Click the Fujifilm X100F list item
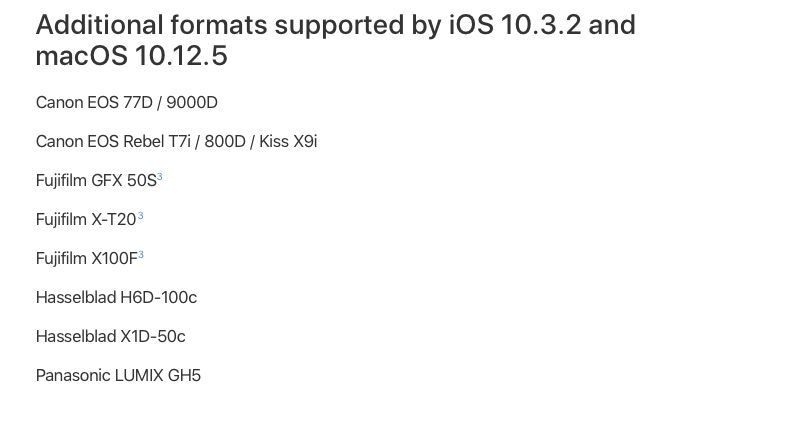This screenshot has height=421, width=795. 87,259
